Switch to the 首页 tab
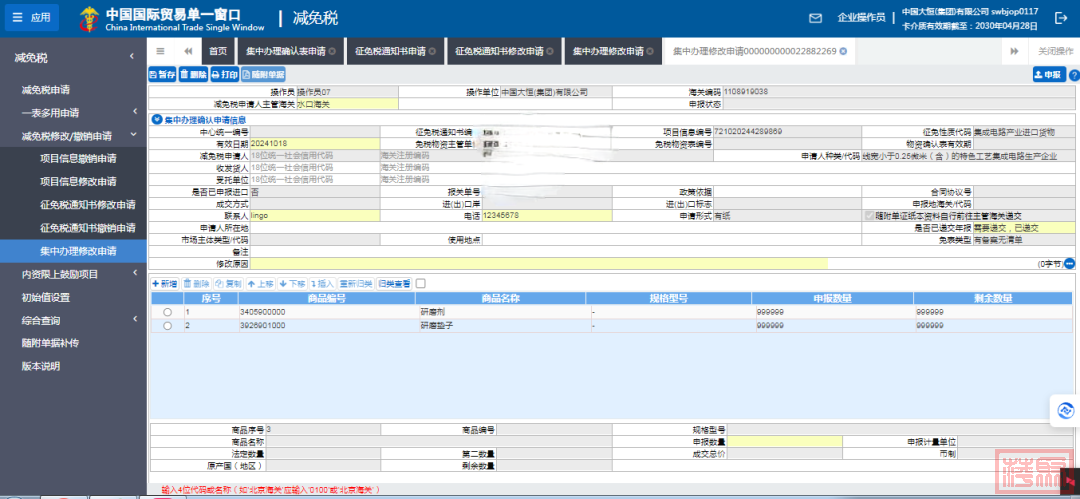This screenshot has width=1080, height=499. click(x=218, y=51)
